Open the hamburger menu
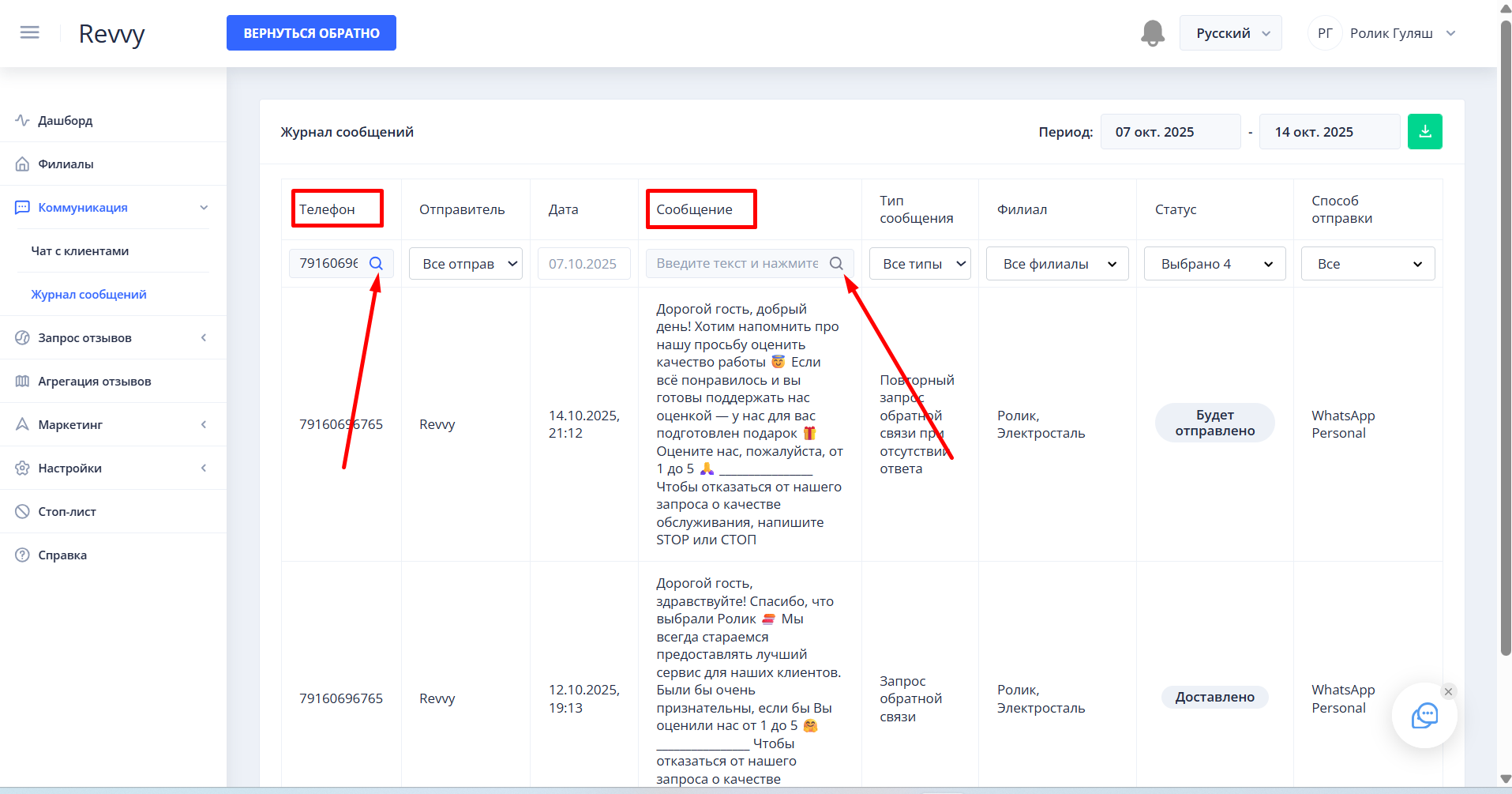Screen dimensions: 1512x794 point(30,33)
